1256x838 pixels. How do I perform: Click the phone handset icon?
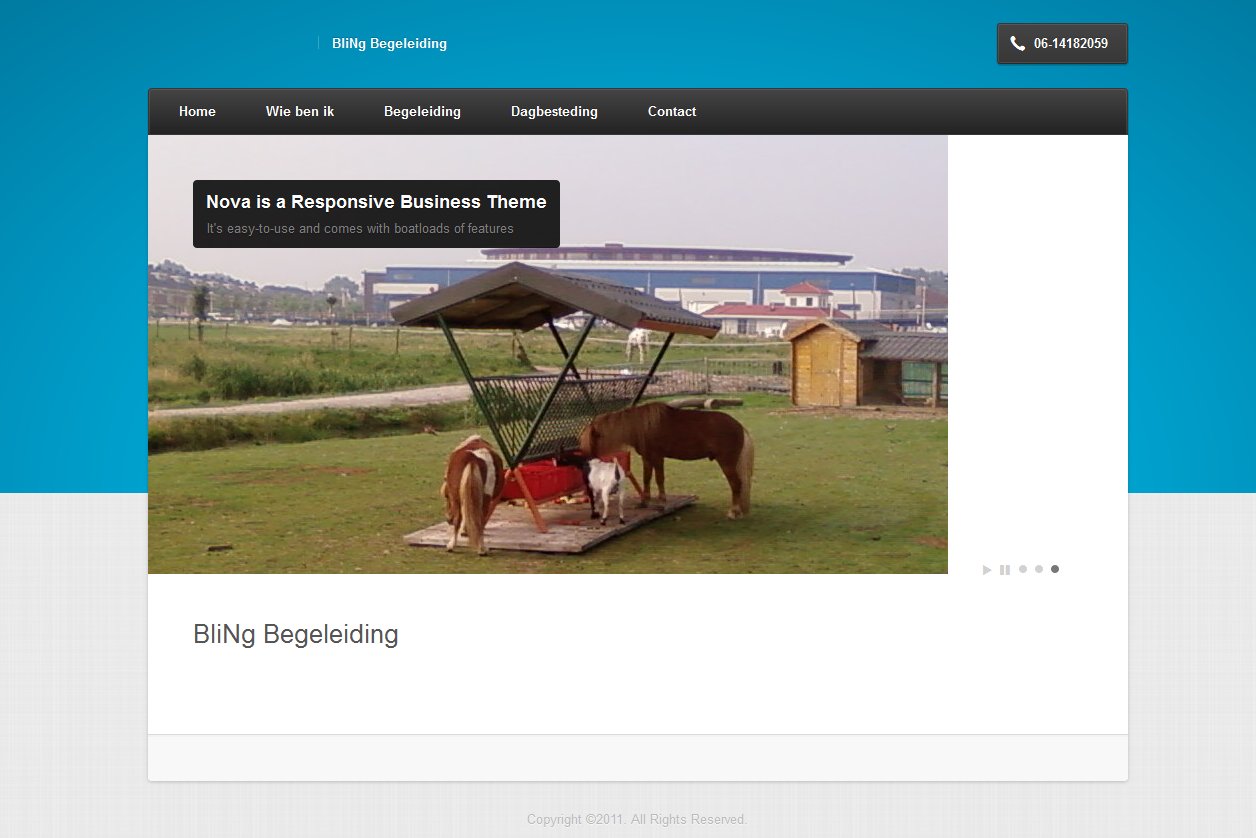(1018, 44)
